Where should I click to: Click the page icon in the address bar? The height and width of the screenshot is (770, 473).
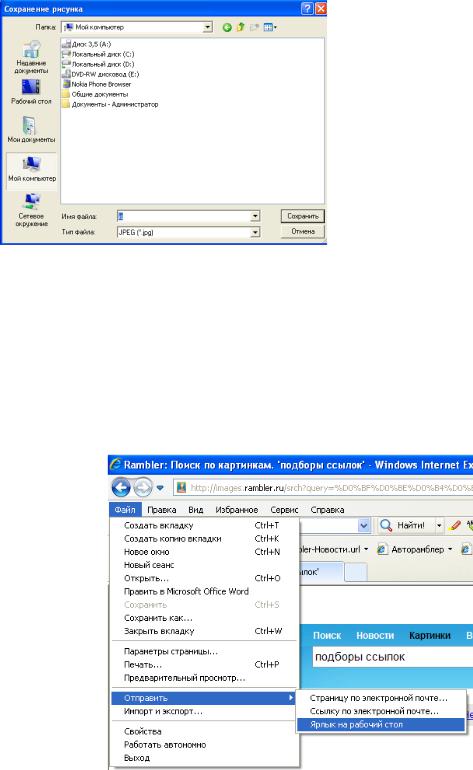tap(181, 488)
